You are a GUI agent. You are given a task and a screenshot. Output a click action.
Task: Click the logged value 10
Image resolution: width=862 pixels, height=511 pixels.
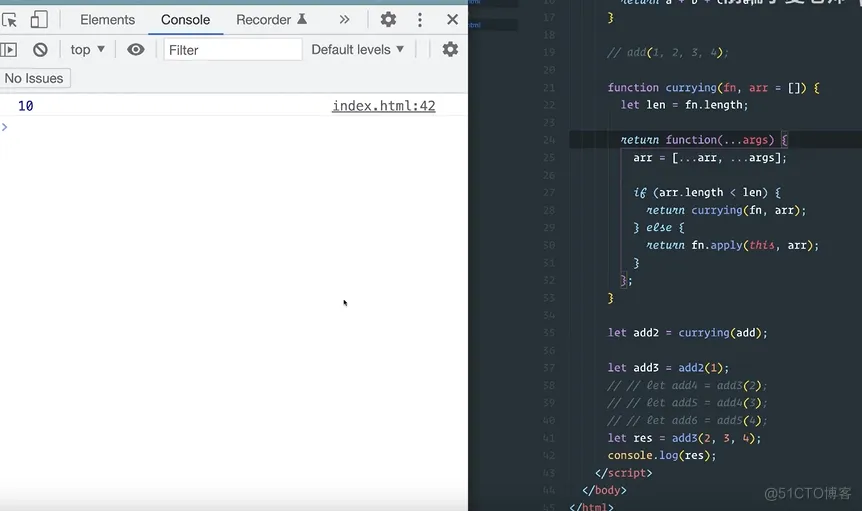tap(26, 105)
